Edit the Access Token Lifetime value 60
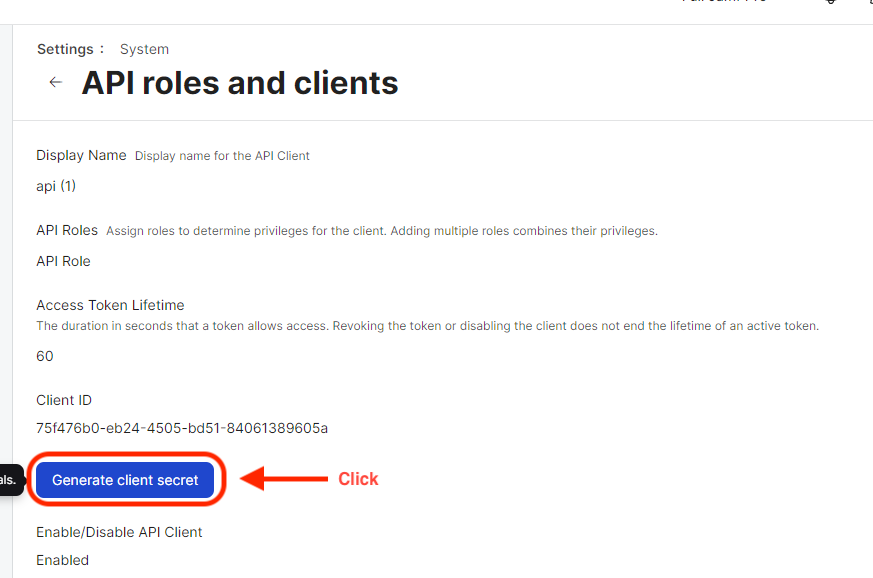This screenshot has height=578, width=873. (x=43, y=356)
